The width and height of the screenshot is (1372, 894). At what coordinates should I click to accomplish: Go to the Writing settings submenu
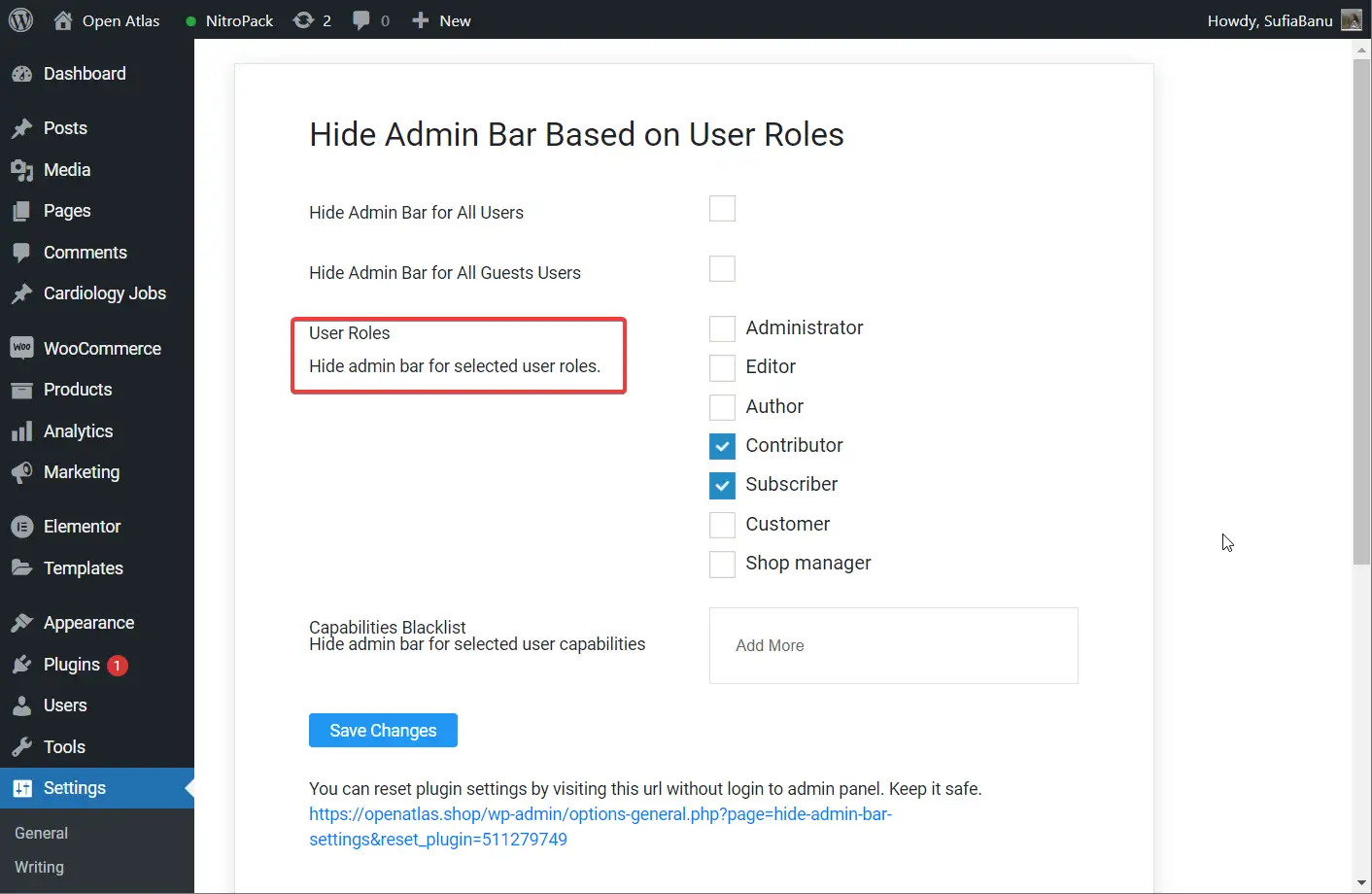39,867
